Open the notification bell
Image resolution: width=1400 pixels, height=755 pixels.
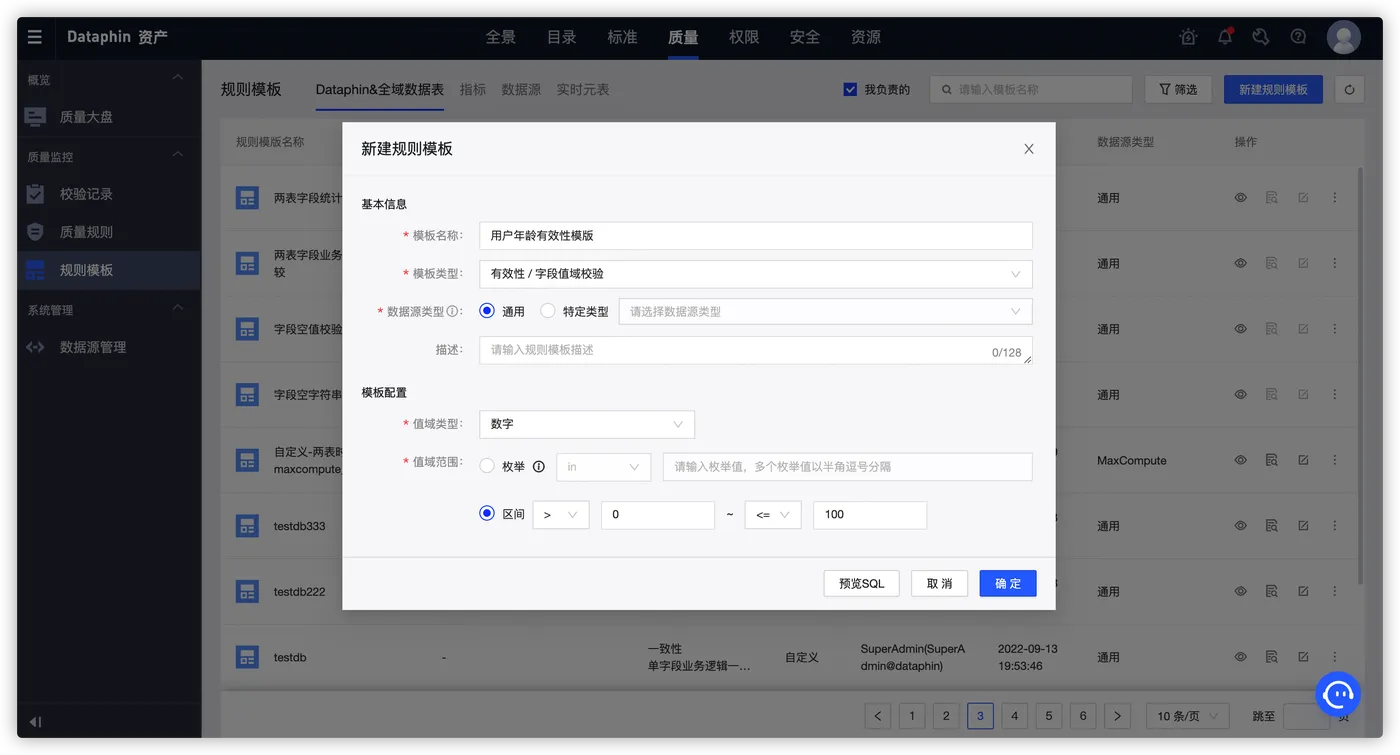tap(1225, 37)
